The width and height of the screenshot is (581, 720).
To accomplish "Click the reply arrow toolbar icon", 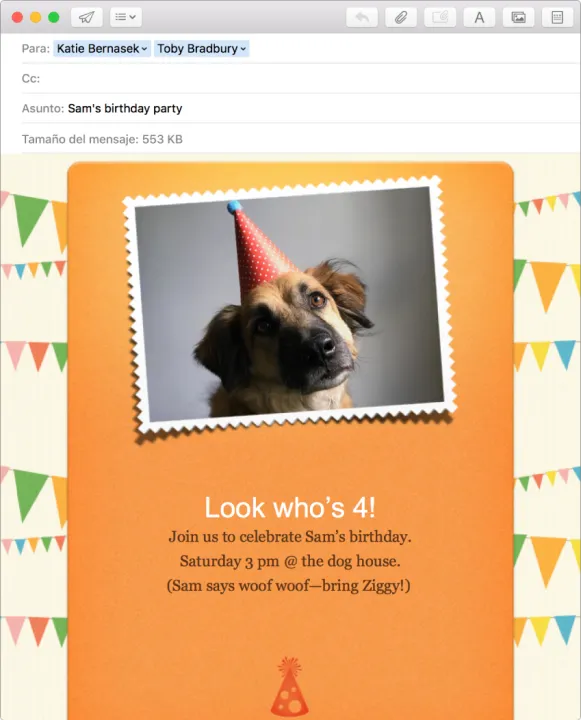I will (x=362, y=17).
